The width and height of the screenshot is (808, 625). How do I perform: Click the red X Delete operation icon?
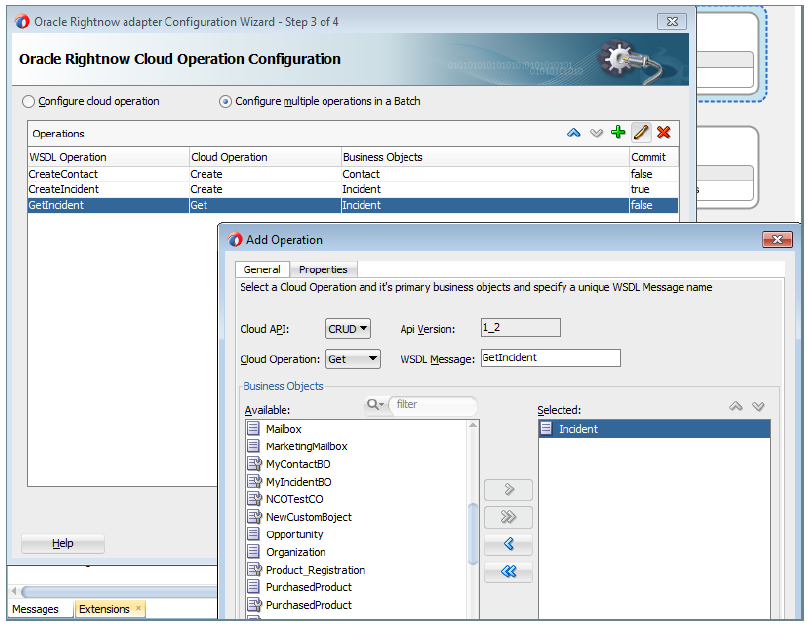tap(662, 133)
